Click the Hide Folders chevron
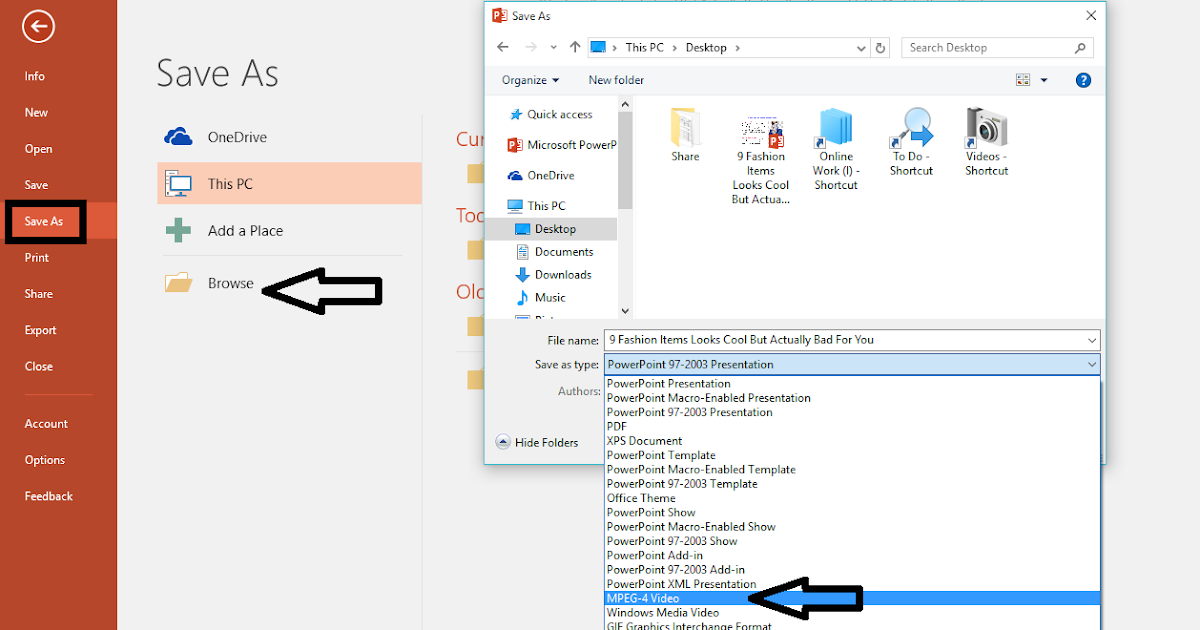 point(503,442)
